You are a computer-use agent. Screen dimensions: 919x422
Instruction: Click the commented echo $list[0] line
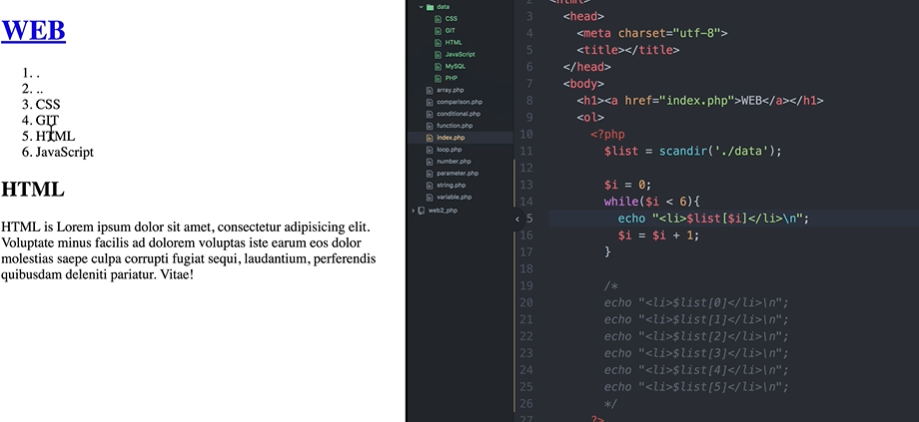coord(696,302)
